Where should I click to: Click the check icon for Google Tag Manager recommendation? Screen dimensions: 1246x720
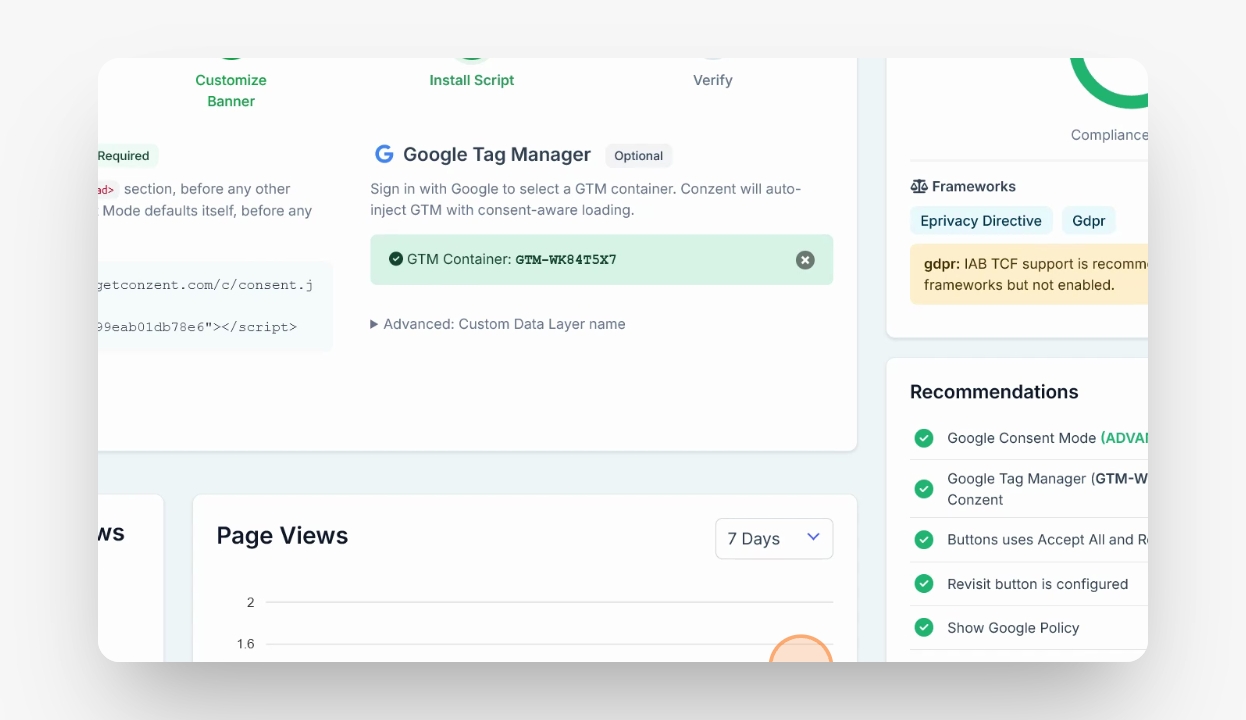[x=924, y=489]
